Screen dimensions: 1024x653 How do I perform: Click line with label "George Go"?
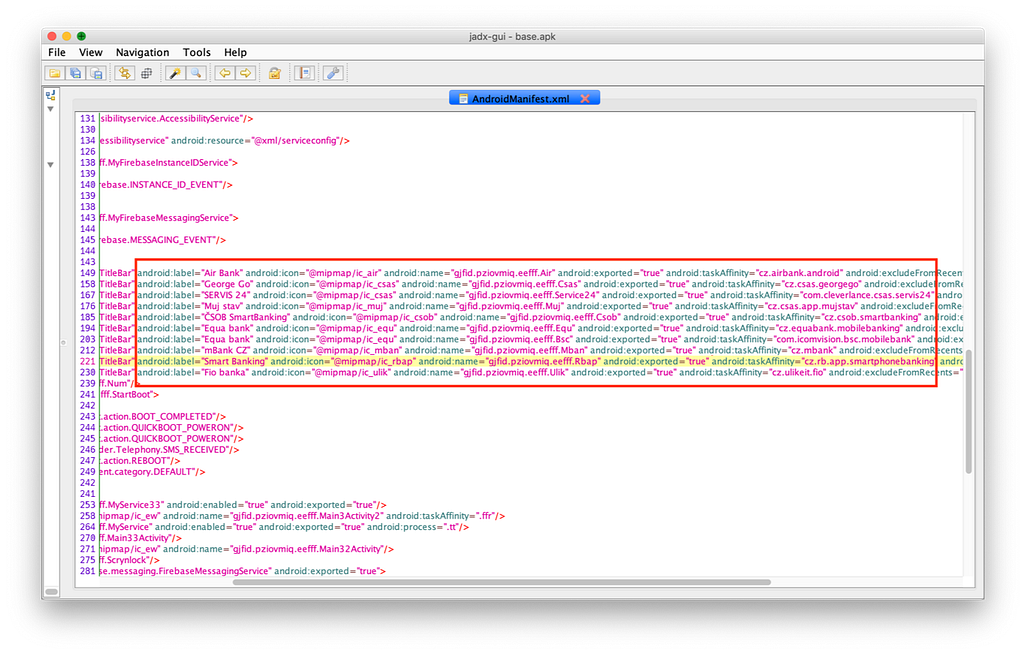[530, 284]
